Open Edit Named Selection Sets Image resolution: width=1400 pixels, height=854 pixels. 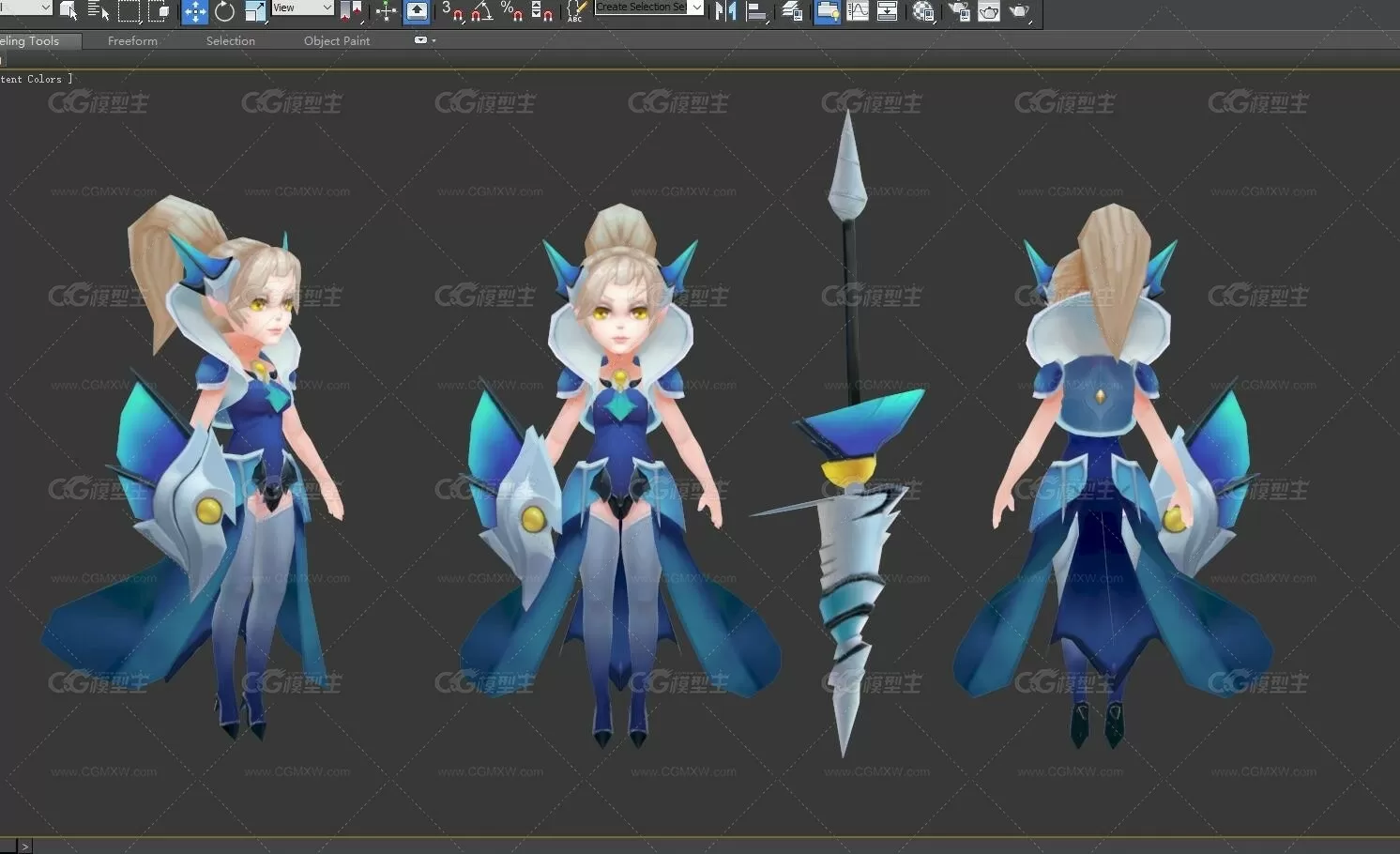[x=576, y=11]
